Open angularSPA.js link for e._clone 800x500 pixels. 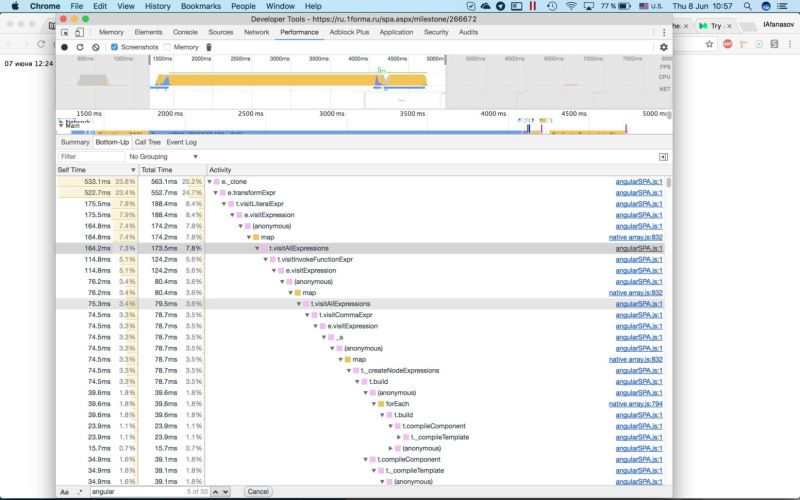click(639, 182)
